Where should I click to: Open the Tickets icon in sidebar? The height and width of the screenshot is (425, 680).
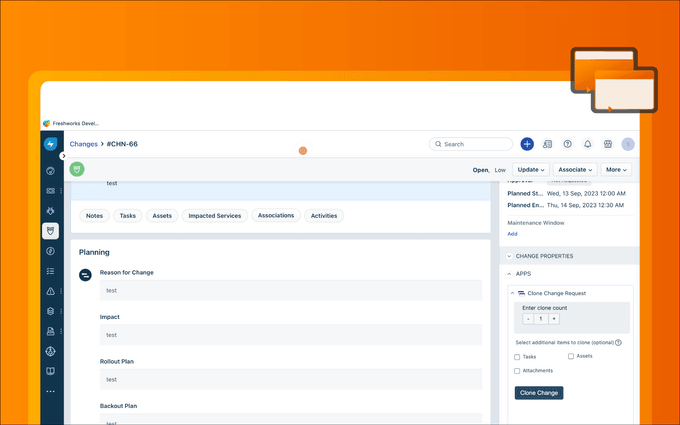pyautogui.click(x=50, y=191)
